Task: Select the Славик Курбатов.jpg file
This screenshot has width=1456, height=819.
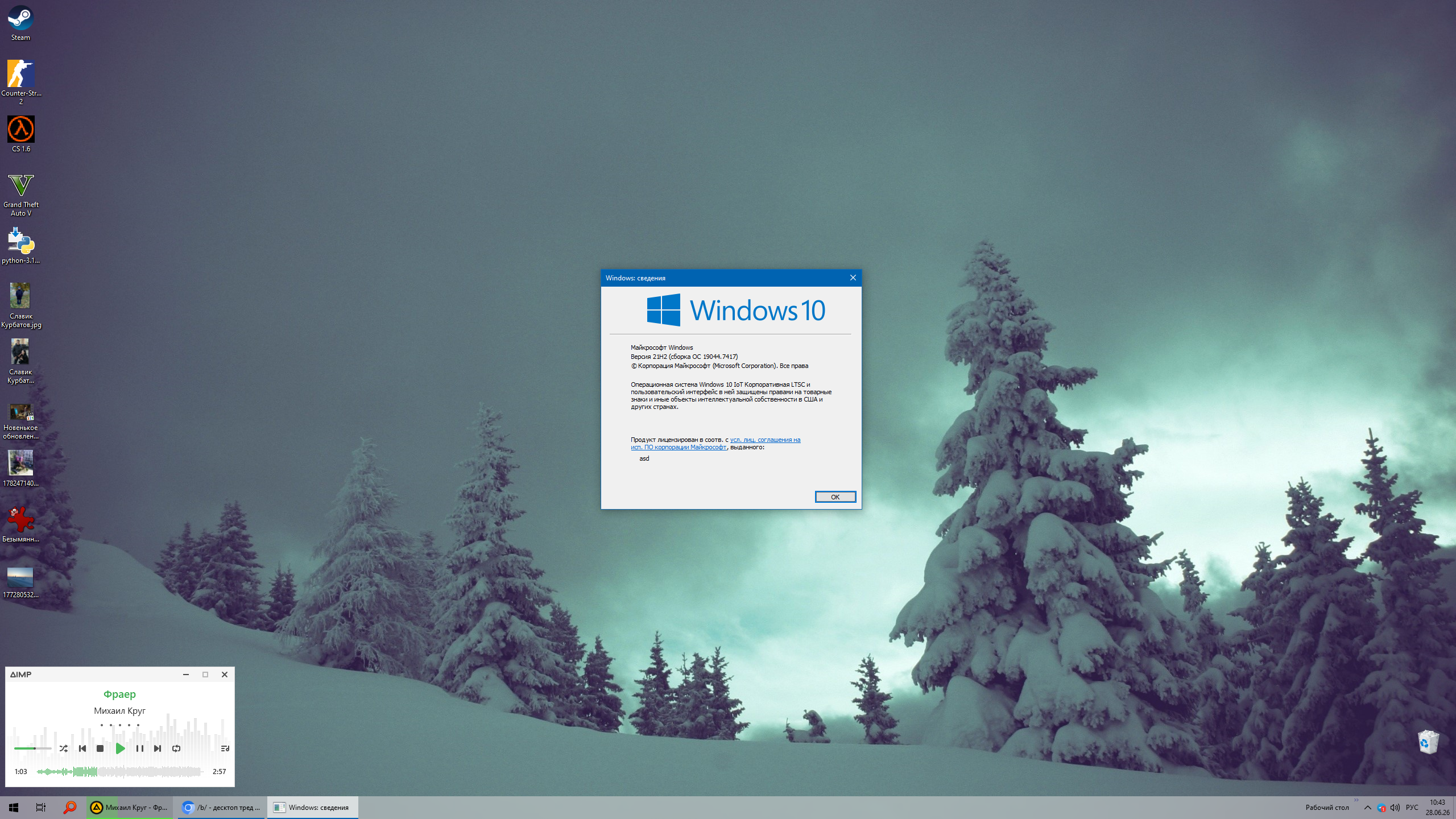Action: (21, 305)
